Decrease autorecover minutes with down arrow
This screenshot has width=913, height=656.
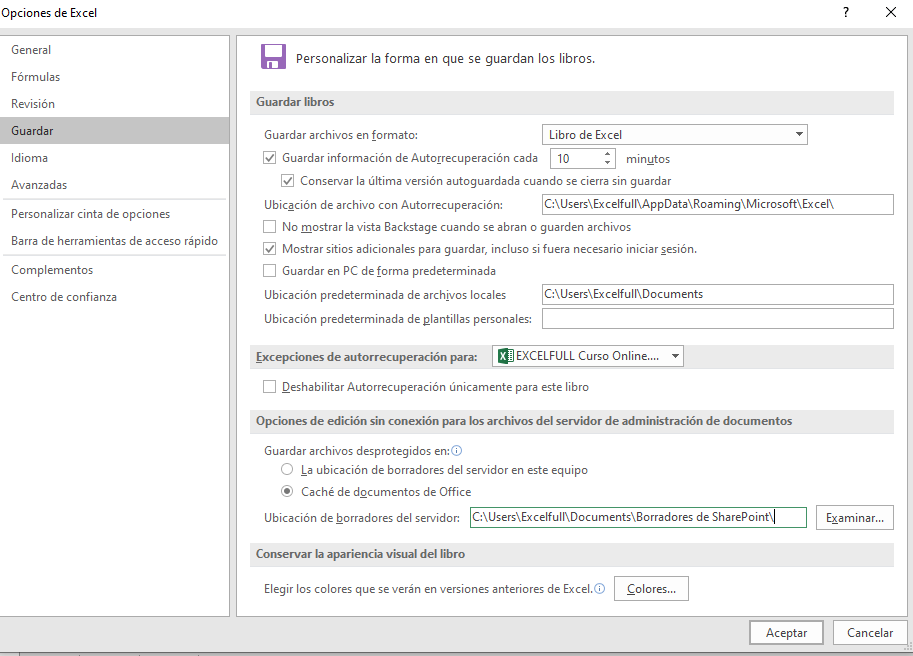(x=607, y=163)
